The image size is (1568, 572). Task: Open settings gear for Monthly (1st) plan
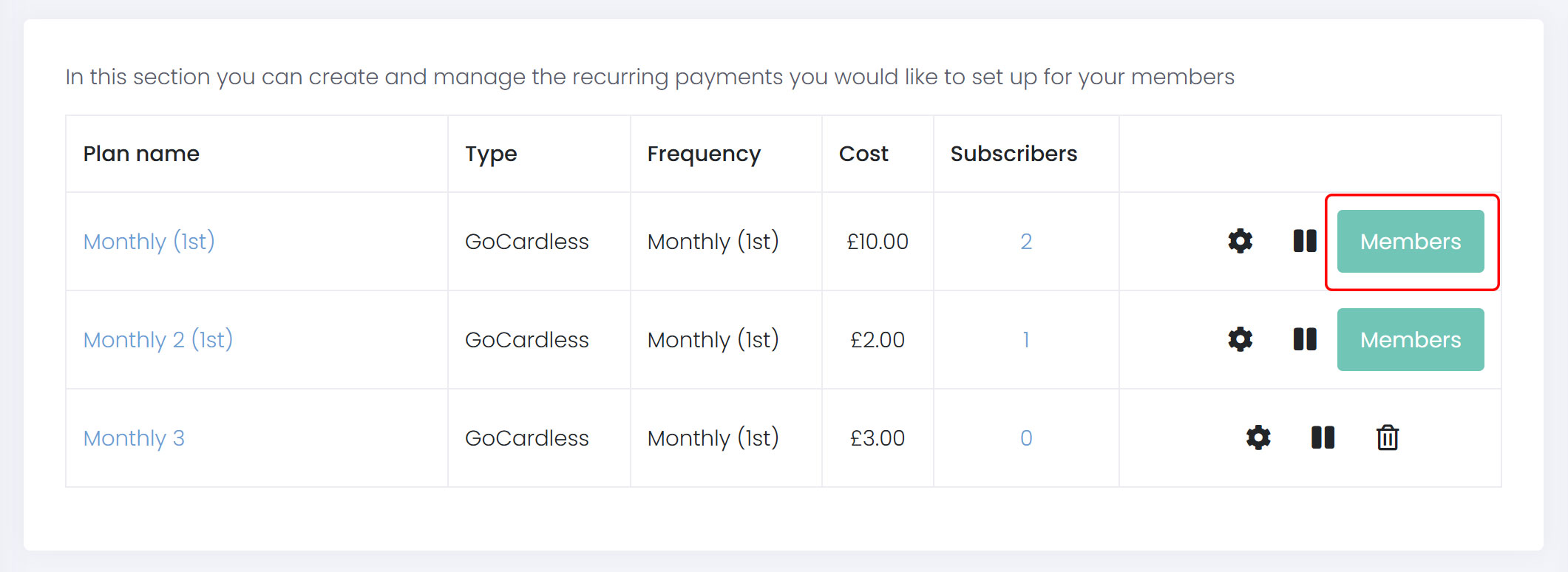click(x=1240, y=241)
